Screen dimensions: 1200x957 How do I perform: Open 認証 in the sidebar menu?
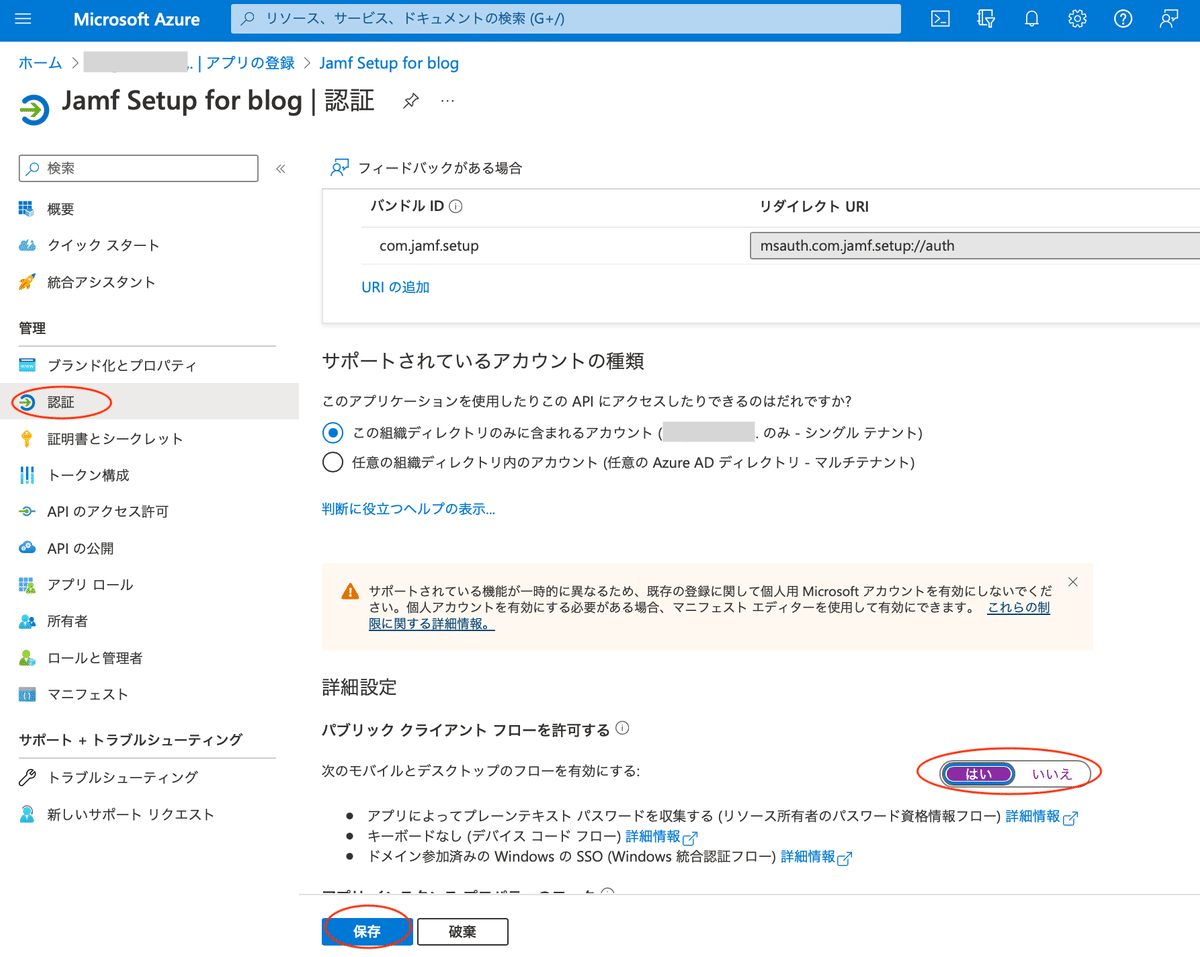click(150, 402)
